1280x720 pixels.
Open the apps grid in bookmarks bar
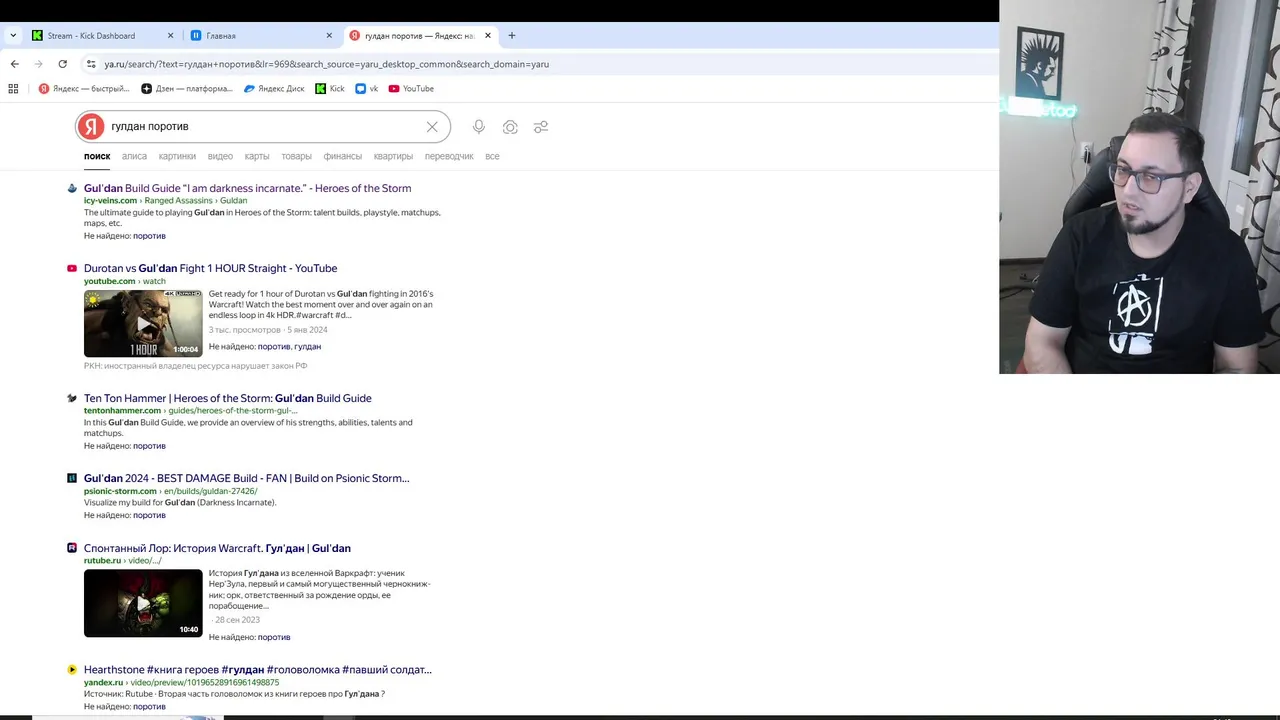click(x=13, y=89)
